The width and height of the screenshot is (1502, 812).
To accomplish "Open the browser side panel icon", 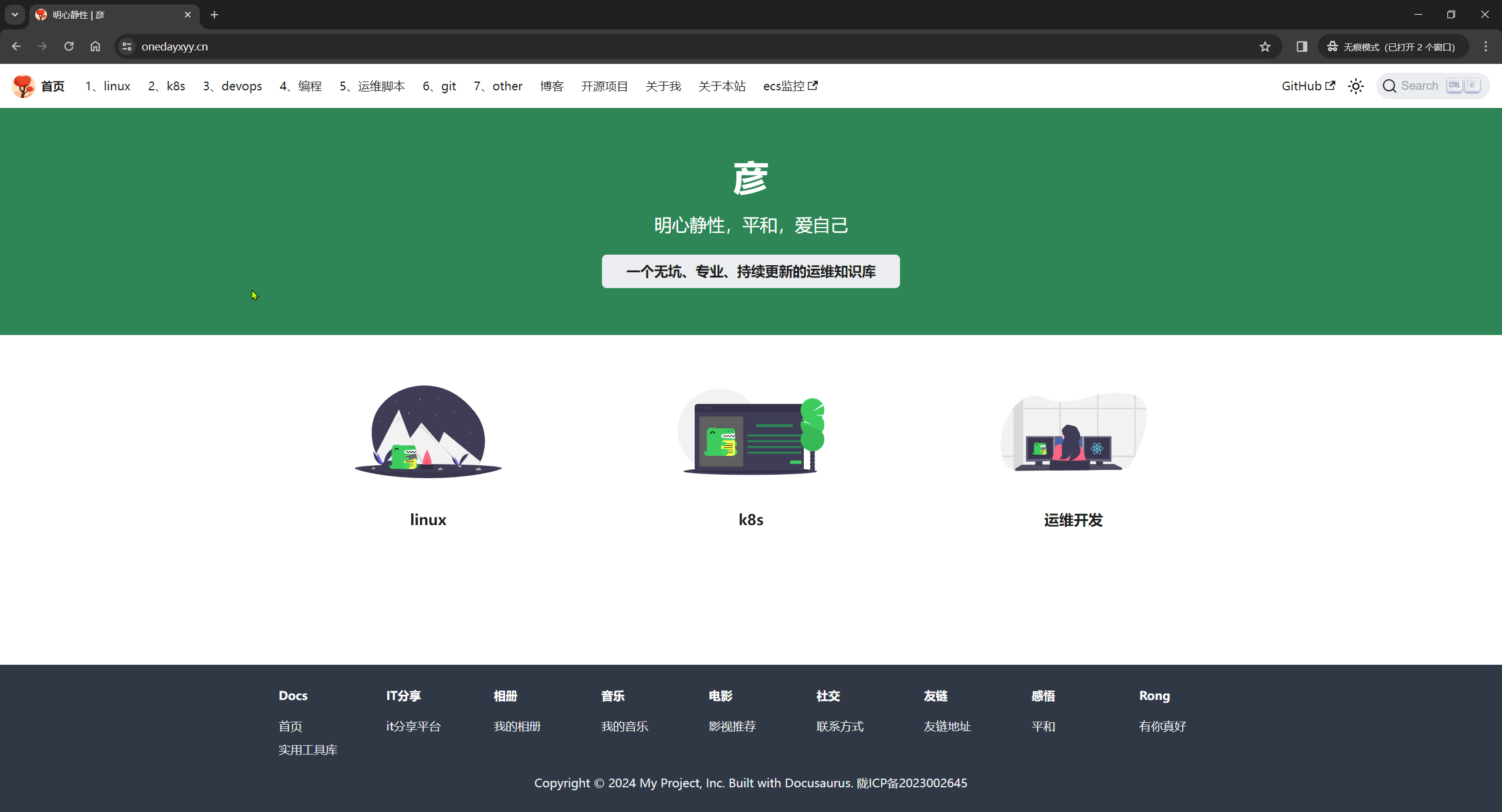I will (1302, 46).
